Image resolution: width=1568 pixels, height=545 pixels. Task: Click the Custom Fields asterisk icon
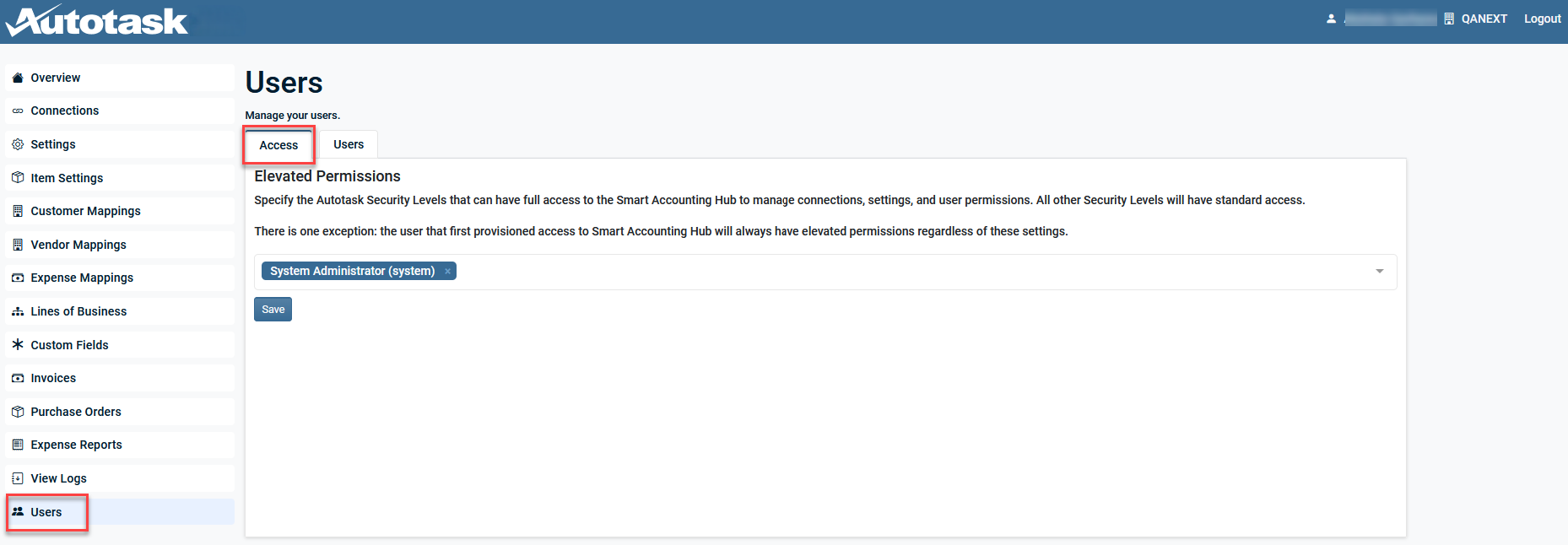point(18,344)
